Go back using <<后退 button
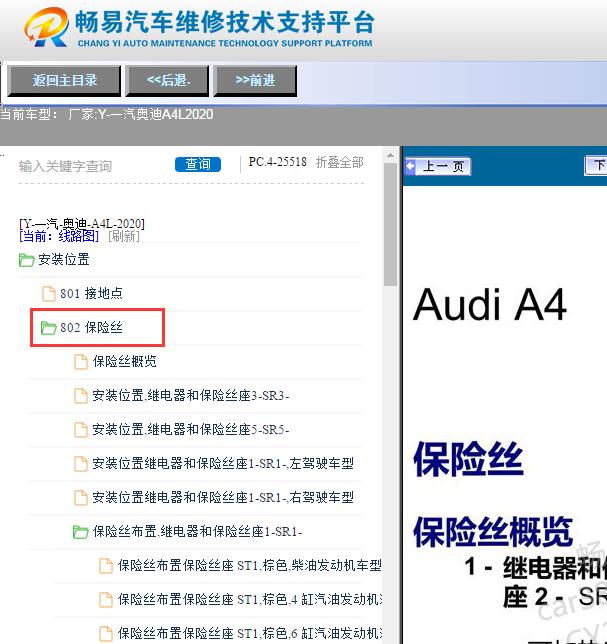This screenshot has width=607, height=644. 167,80
